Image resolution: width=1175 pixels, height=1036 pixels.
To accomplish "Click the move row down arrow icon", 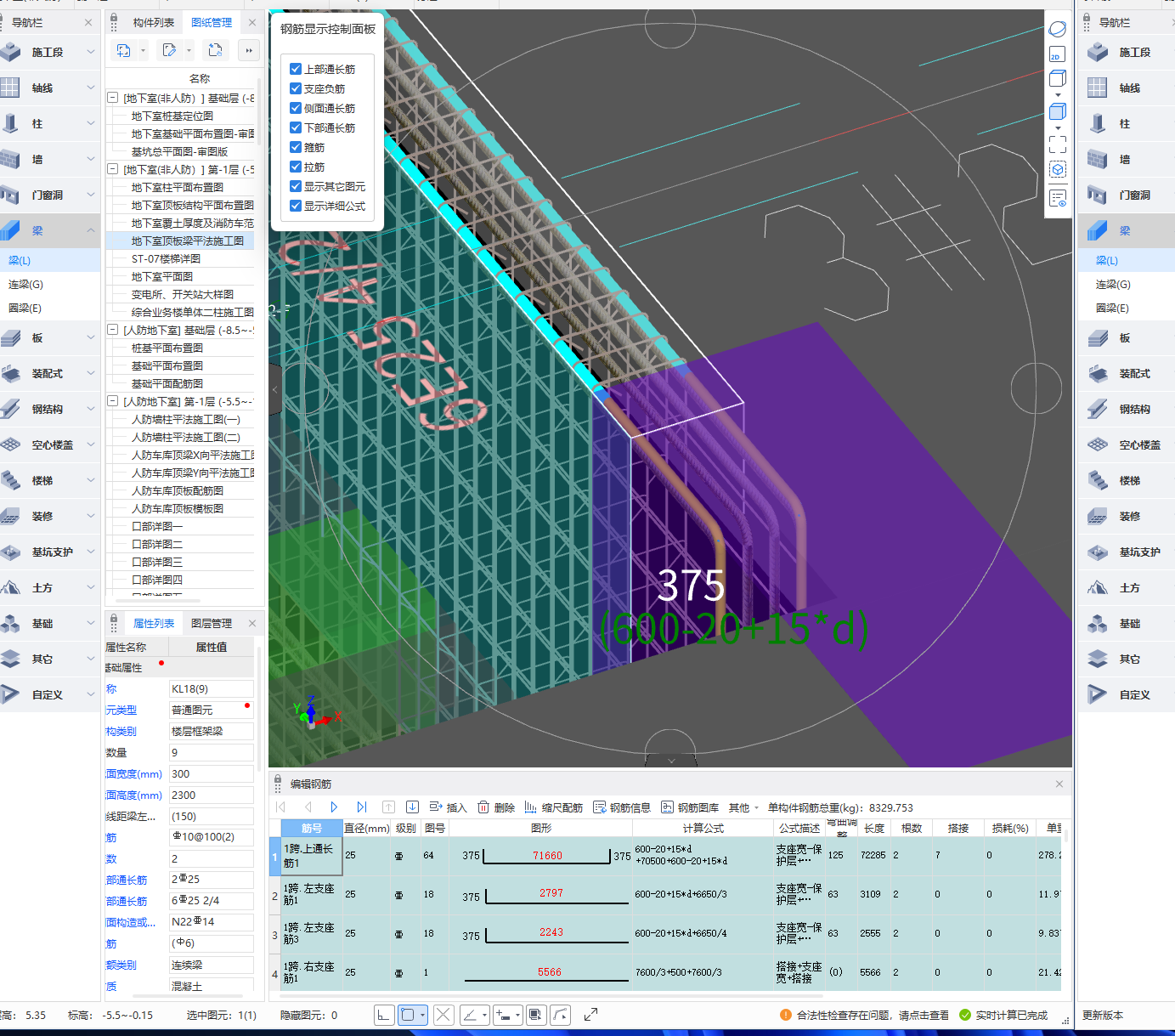I will coord(412,807).
